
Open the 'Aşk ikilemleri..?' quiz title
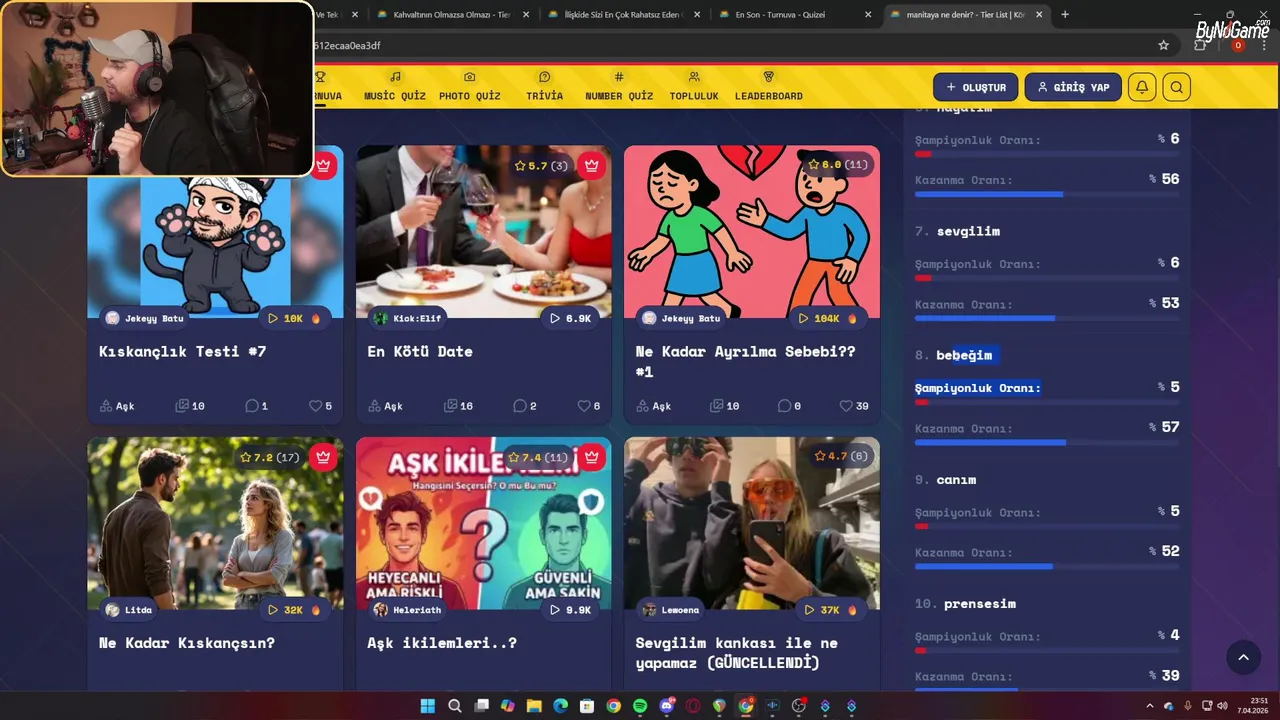coord(442,642)
